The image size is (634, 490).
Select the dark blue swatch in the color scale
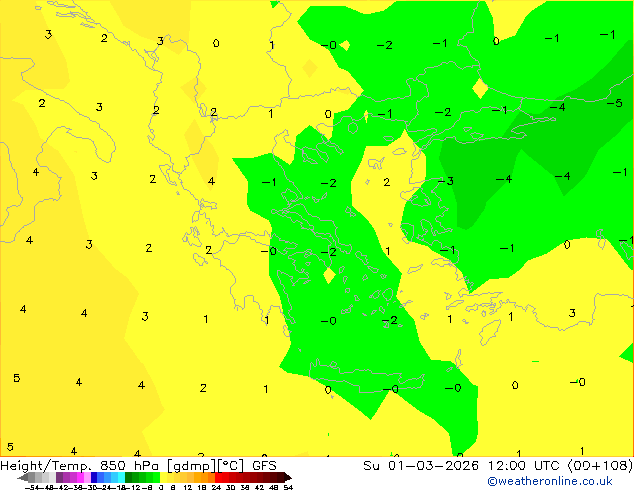click(94, 477)
